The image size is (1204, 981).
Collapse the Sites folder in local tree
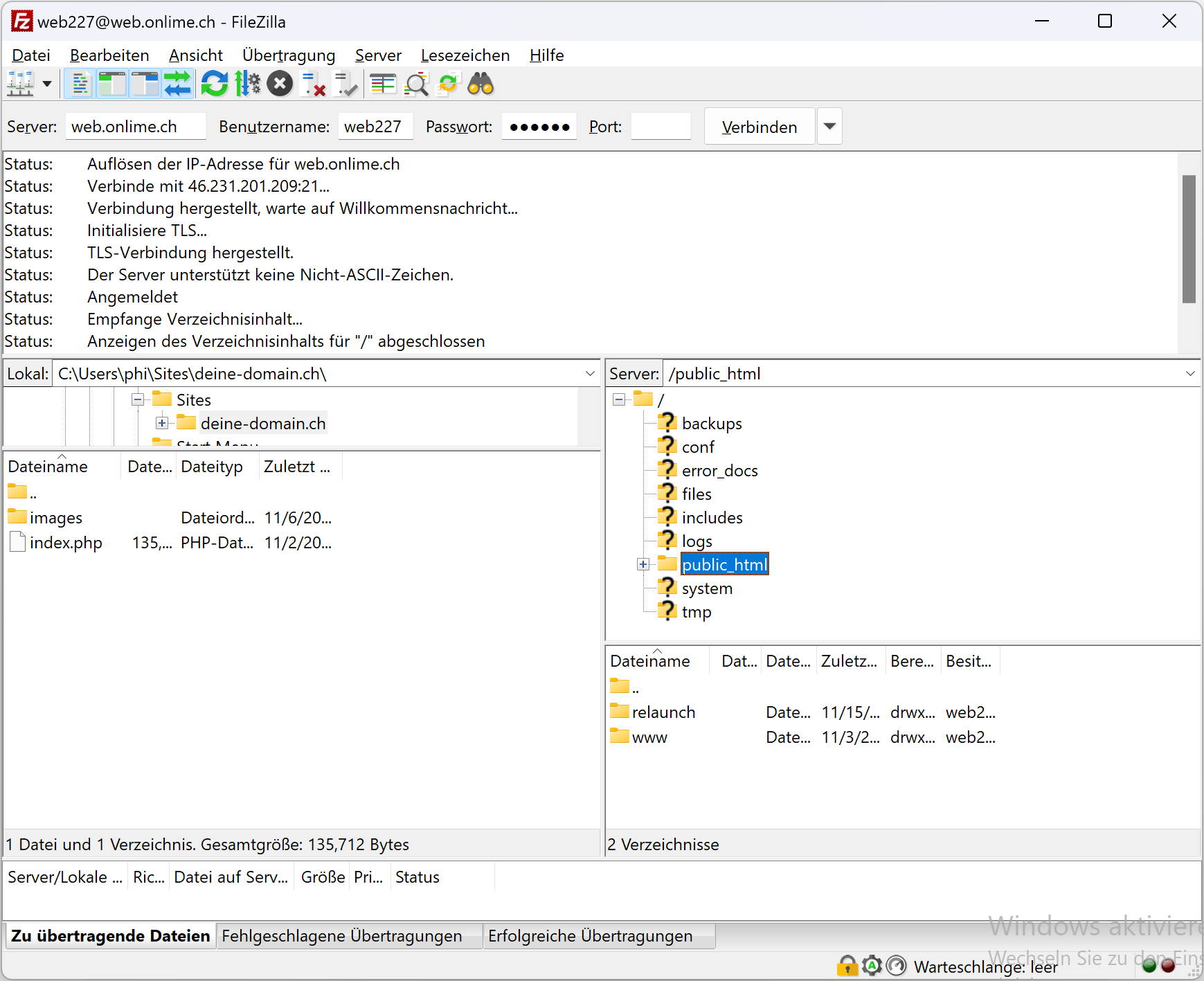(138, 399)
